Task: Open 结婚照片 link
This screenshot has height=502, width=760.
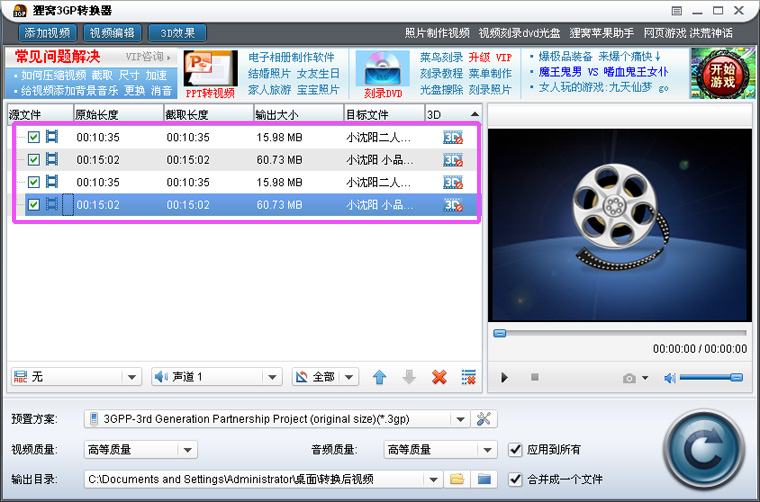Action: click(269, 74)
